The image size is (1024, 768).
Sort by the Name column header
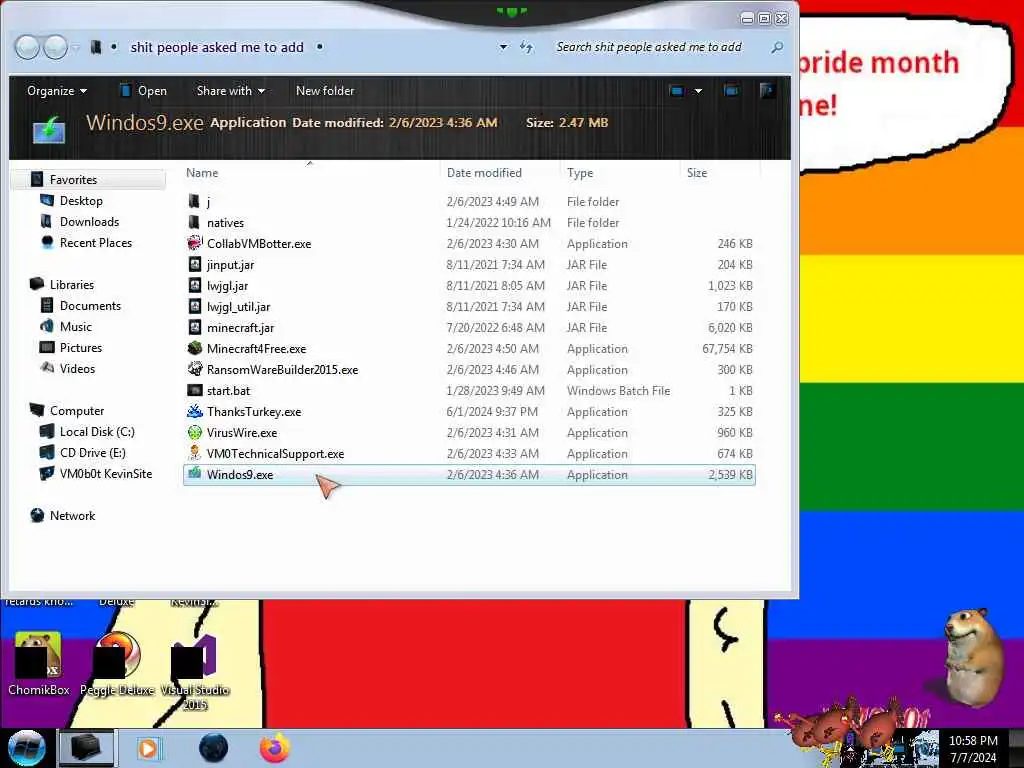point(310,172)
